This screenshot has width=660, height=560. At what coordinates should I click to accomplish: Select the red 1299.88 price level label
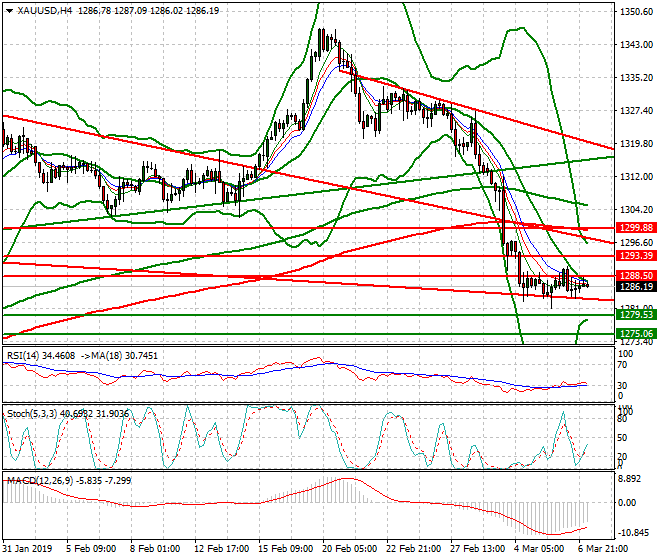(x=636, y=228)
